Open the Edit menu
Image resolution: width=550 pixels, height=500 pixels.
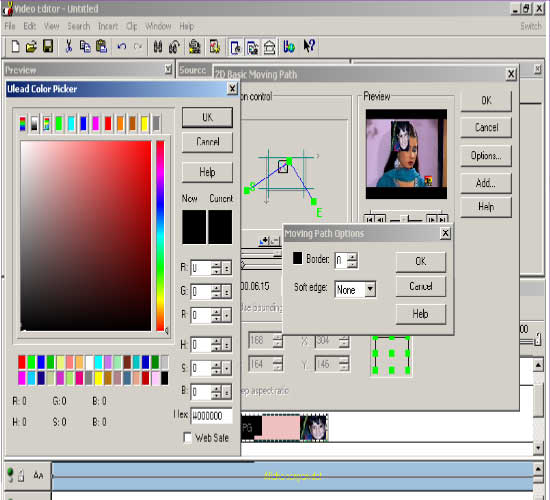[30, 26]
